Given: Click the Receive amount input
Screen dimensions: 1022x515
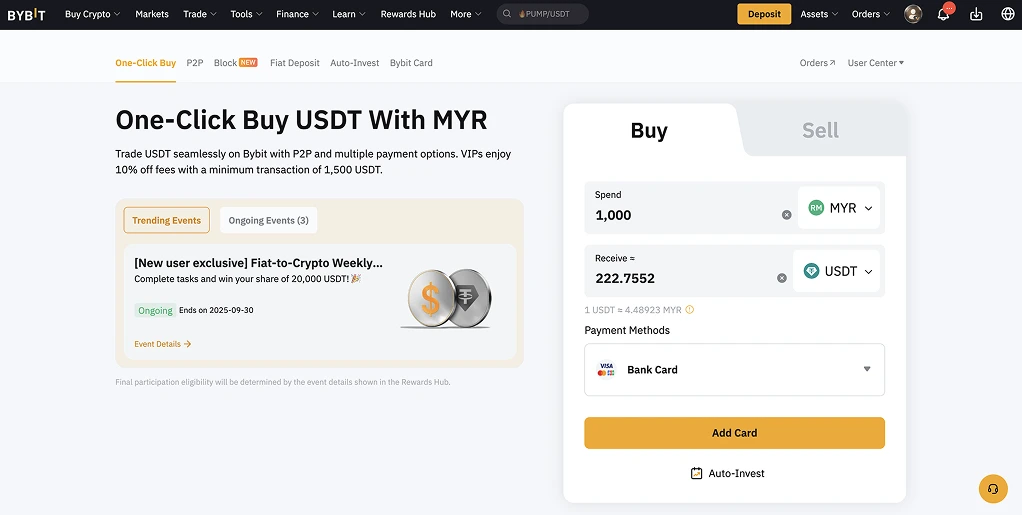Looking at the screenshot, I should (681, 278).
